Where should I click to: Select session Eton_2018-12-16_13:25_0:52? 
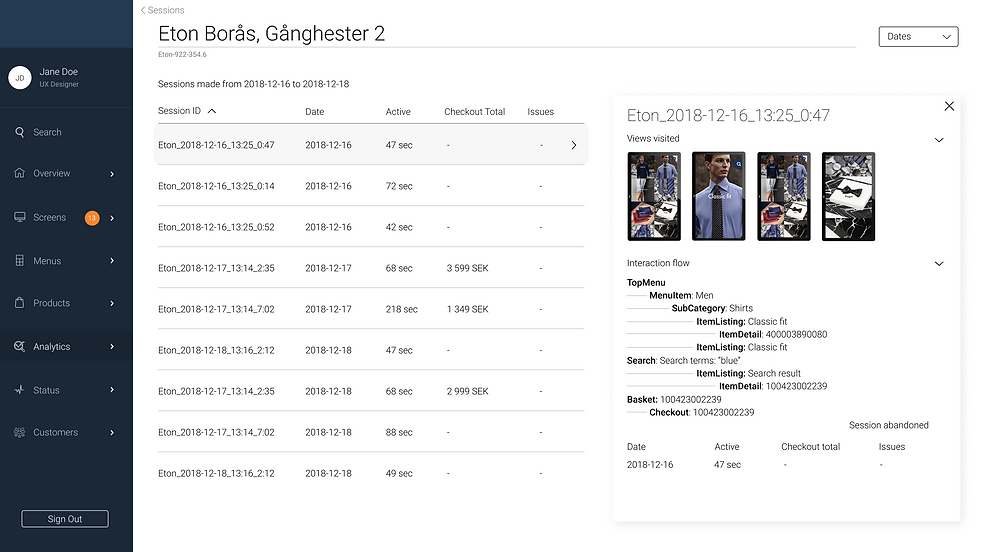click(x=371, y=227)
